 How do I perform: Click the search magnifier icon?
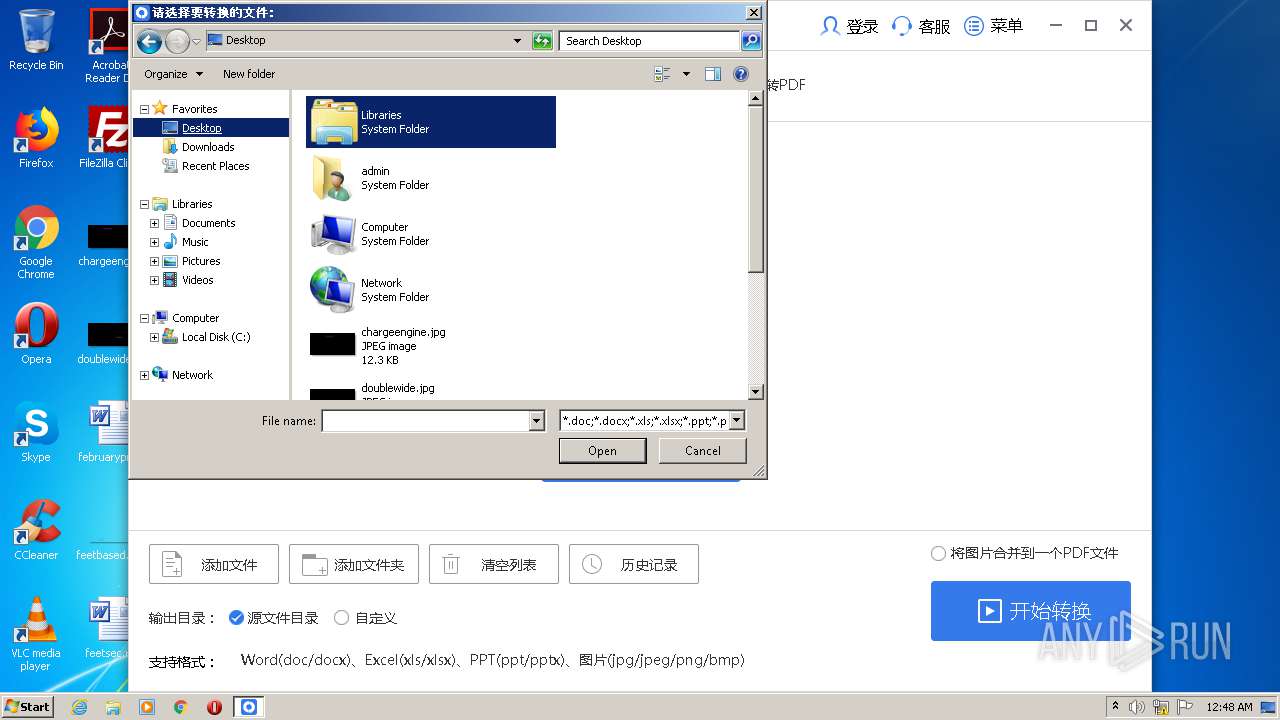pyautogui.click(x=751, y=41)
